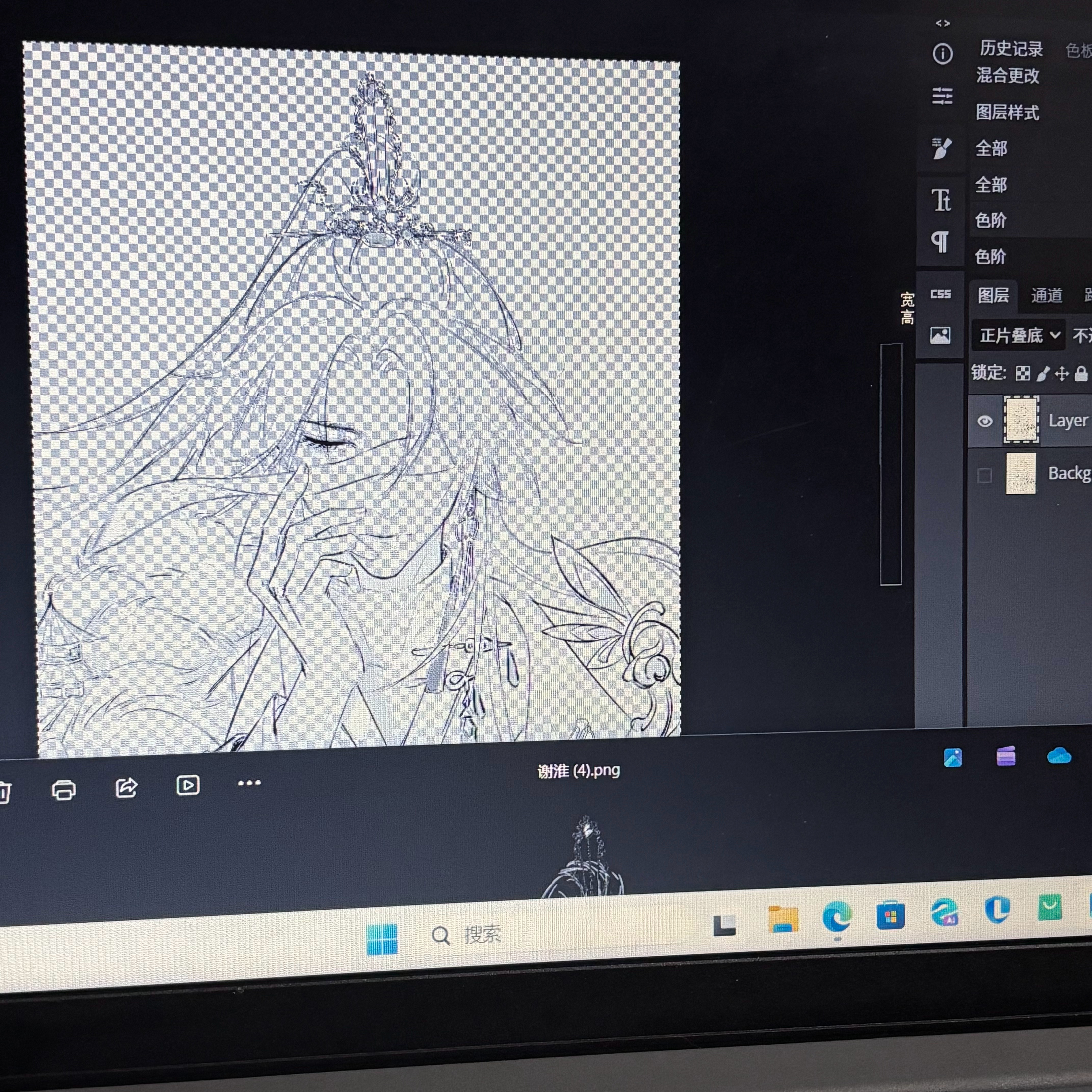Click the 谢淮 (4).png file name

point(579,771)
